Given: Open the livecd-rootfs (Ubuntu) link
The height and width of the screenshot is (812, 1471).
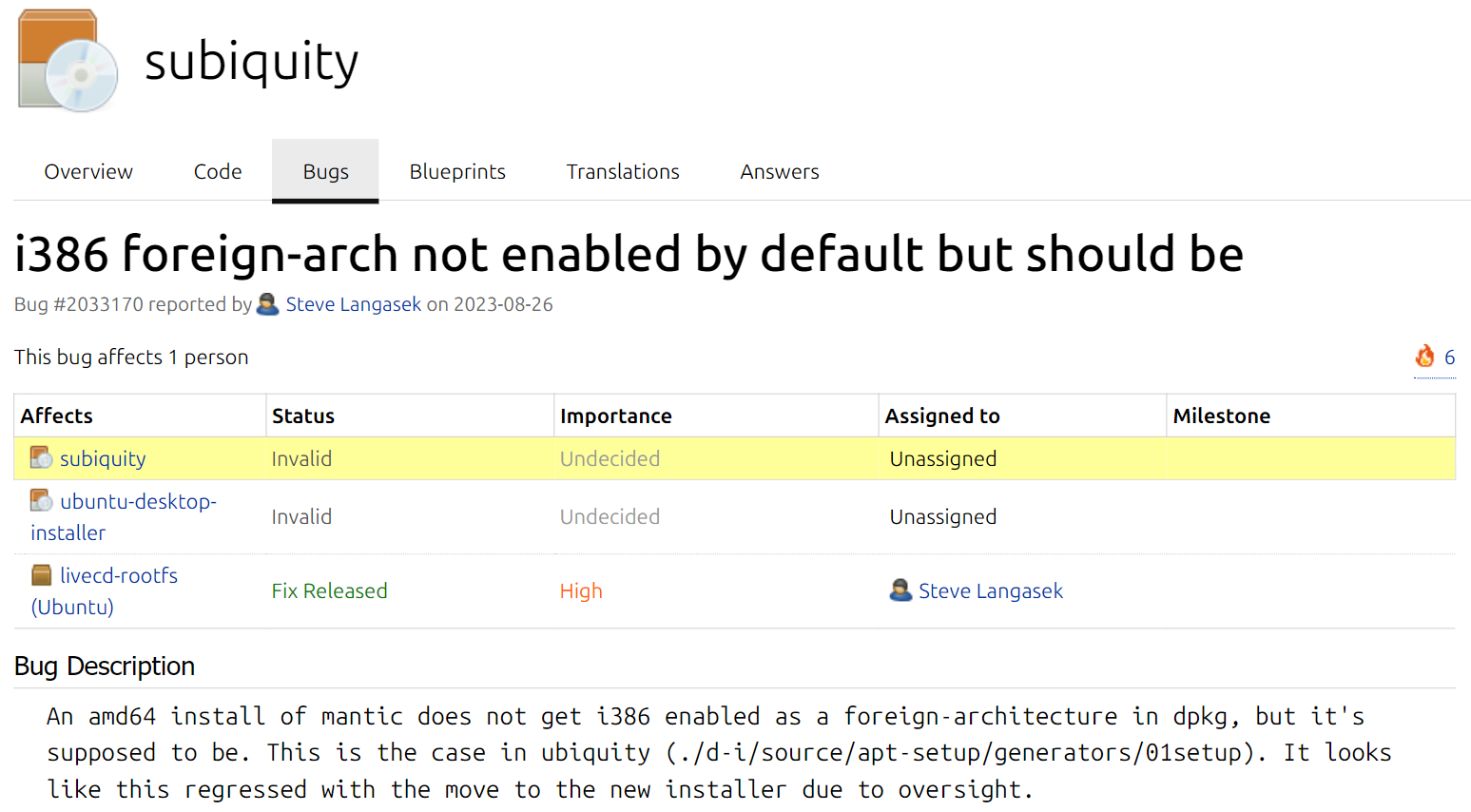Looking at the screenshot, I should click(118, 576).
